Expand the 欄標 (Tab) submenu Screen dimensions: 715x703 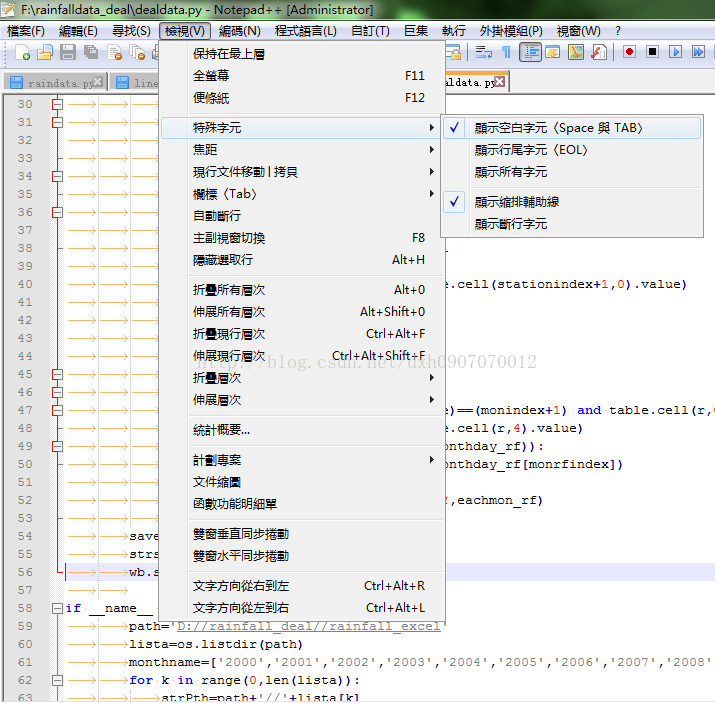click(302, 194)
